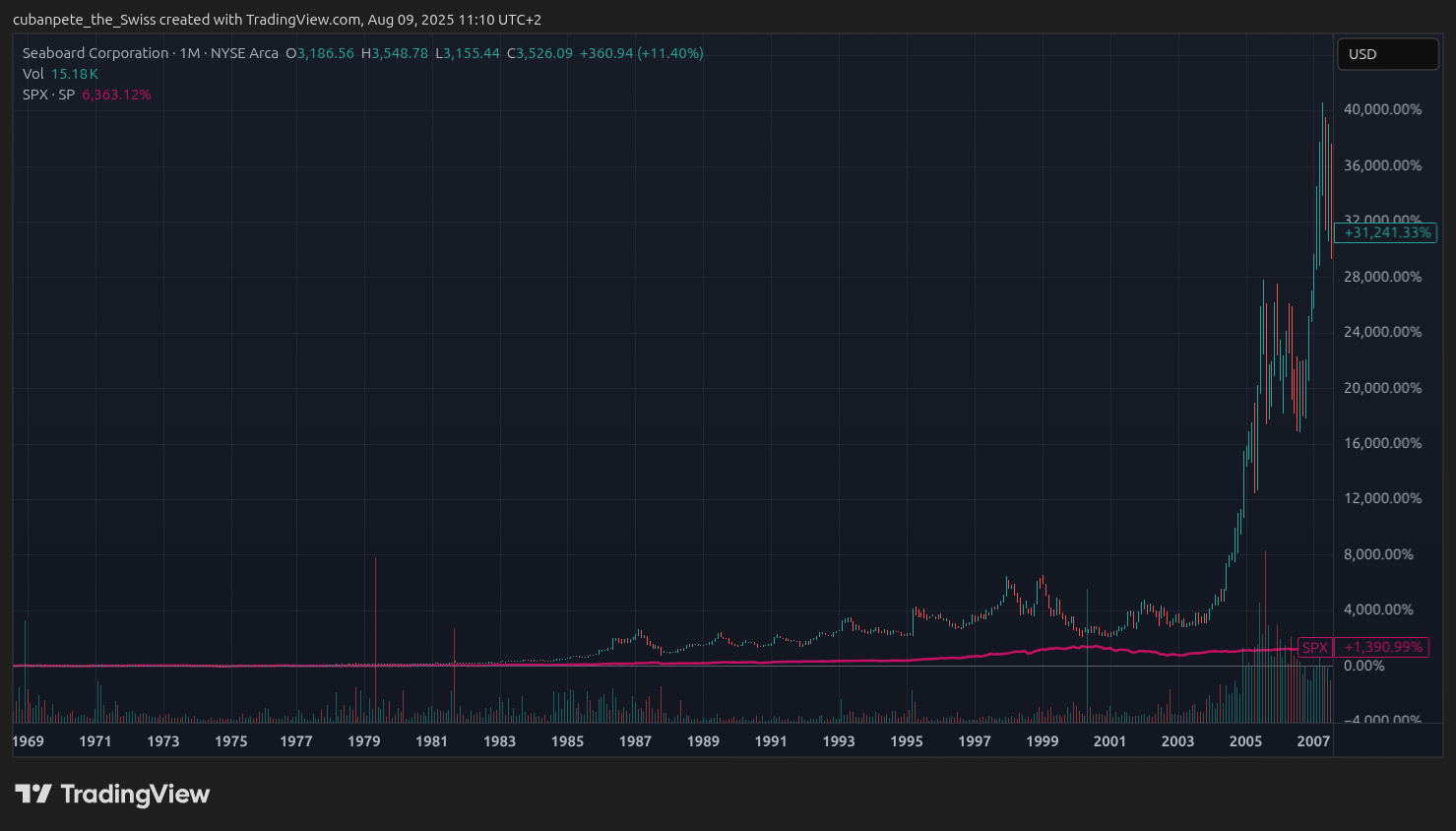Click the 40,000.00% price axis label
This screenshot has height=831, width=1456.
point(1382,109)
